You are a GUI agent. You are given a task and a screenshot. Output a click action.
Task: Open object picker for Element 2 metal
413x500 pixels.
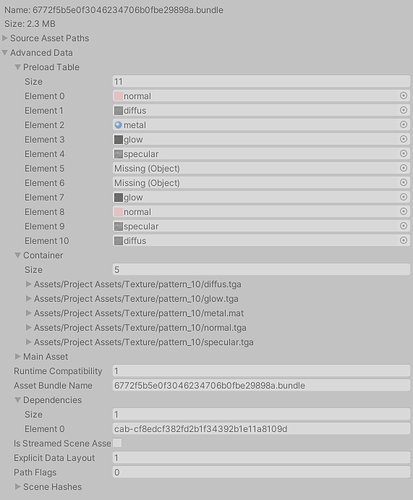403,125
